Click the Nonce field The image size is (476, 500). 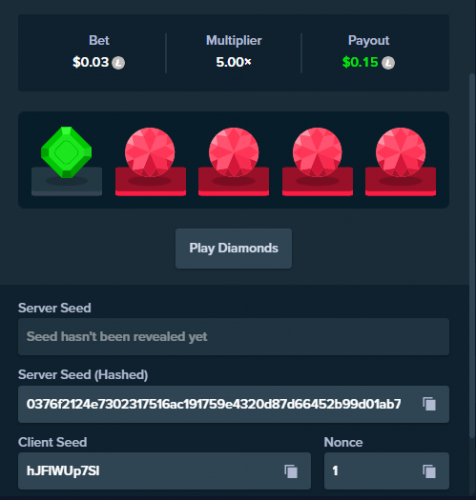tap(386, 471)
